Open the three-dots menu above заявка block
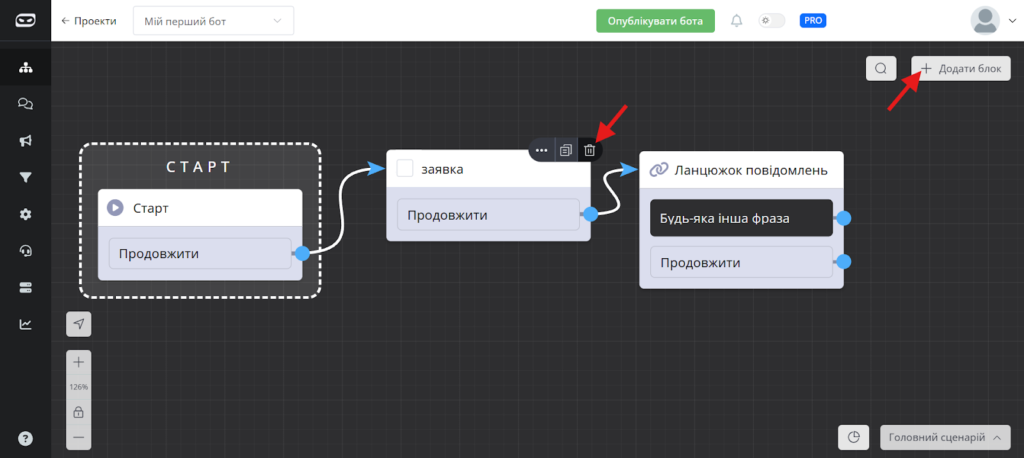Screen dimensions: 1024x458 click(542, 150)
